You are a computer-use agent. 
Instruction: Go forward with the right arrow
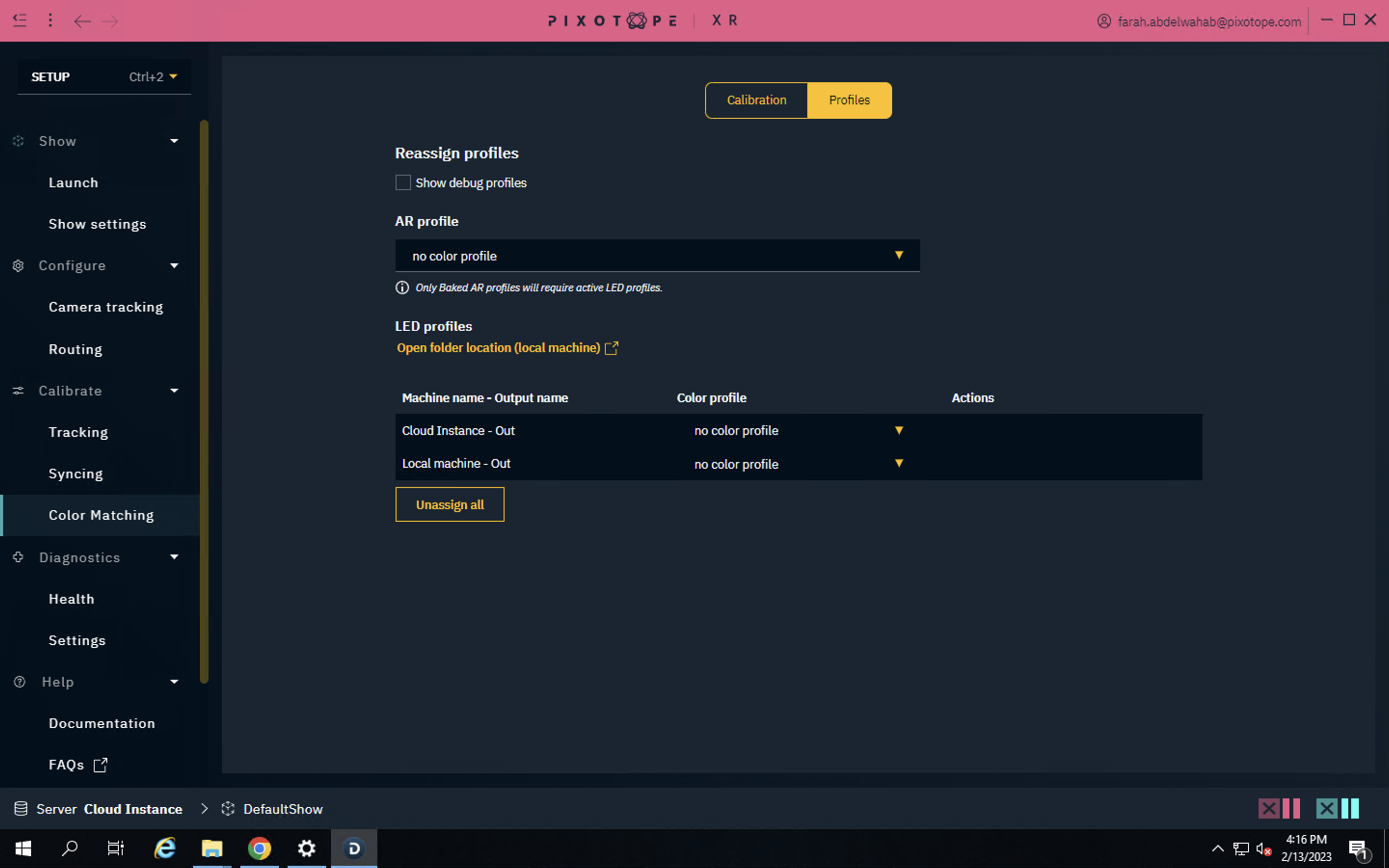pyautogui.click(x=109, y=21)
